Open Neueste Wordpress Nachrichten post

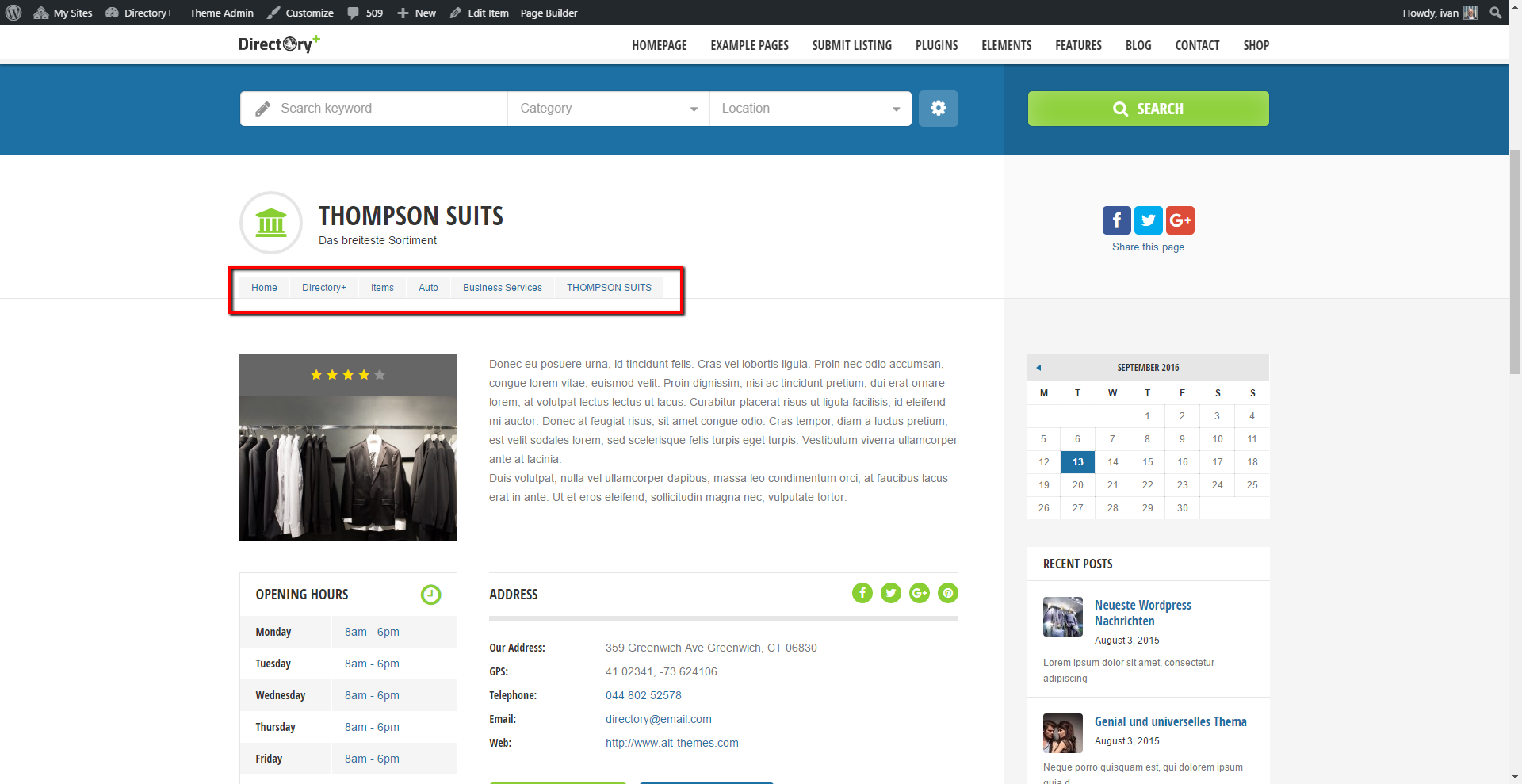click(1143, 613)
